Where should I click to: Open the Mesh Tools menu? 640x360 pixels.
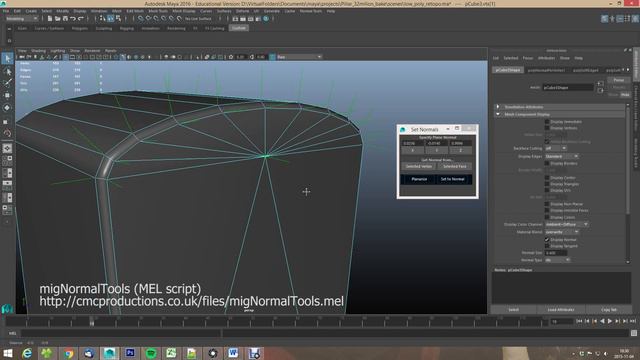click(x=158, y=11)
